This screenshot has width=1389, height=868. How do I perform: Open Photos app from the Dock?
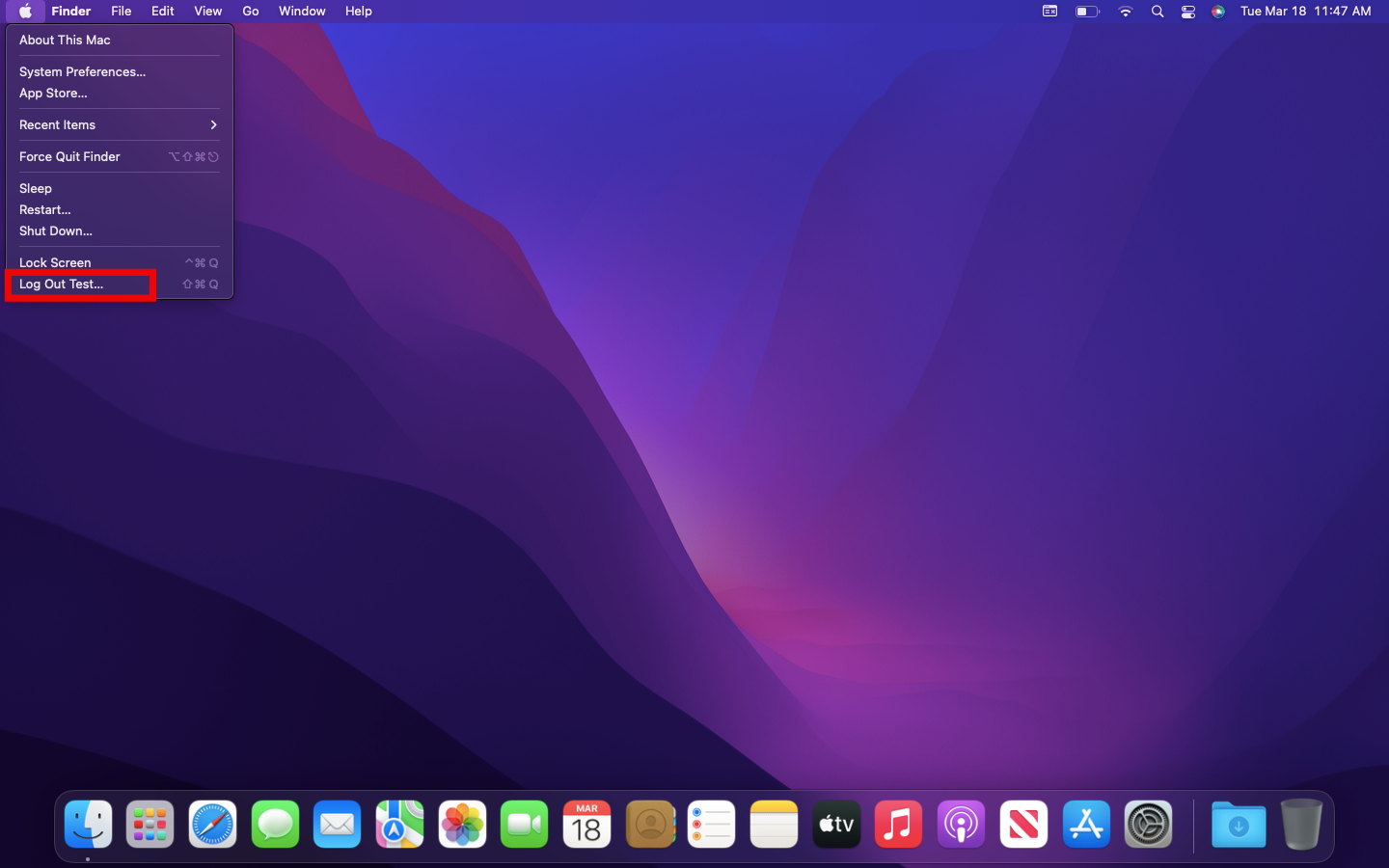pos(462,825)
